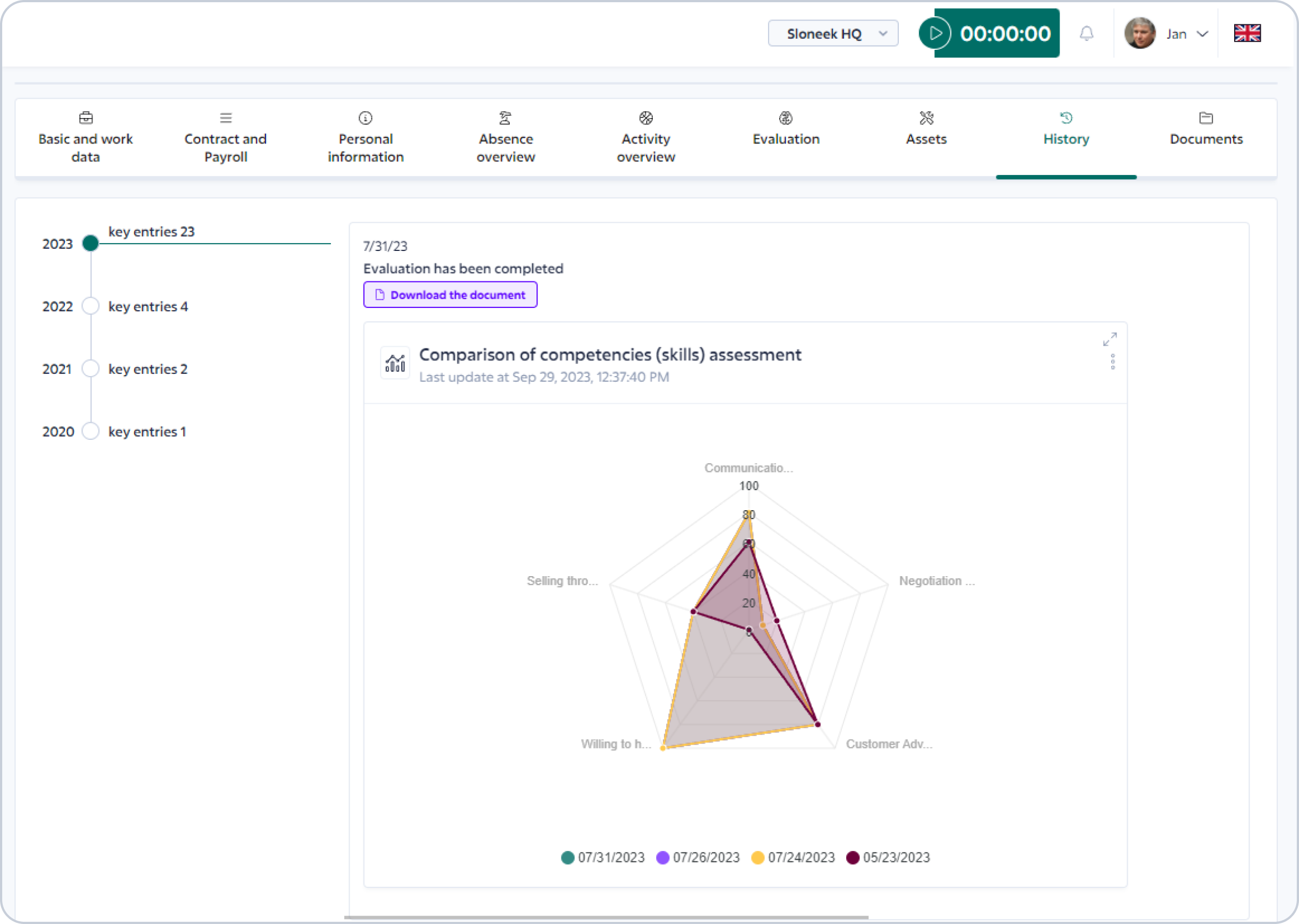Open the Documents tab

click(x=1206, y=129)
